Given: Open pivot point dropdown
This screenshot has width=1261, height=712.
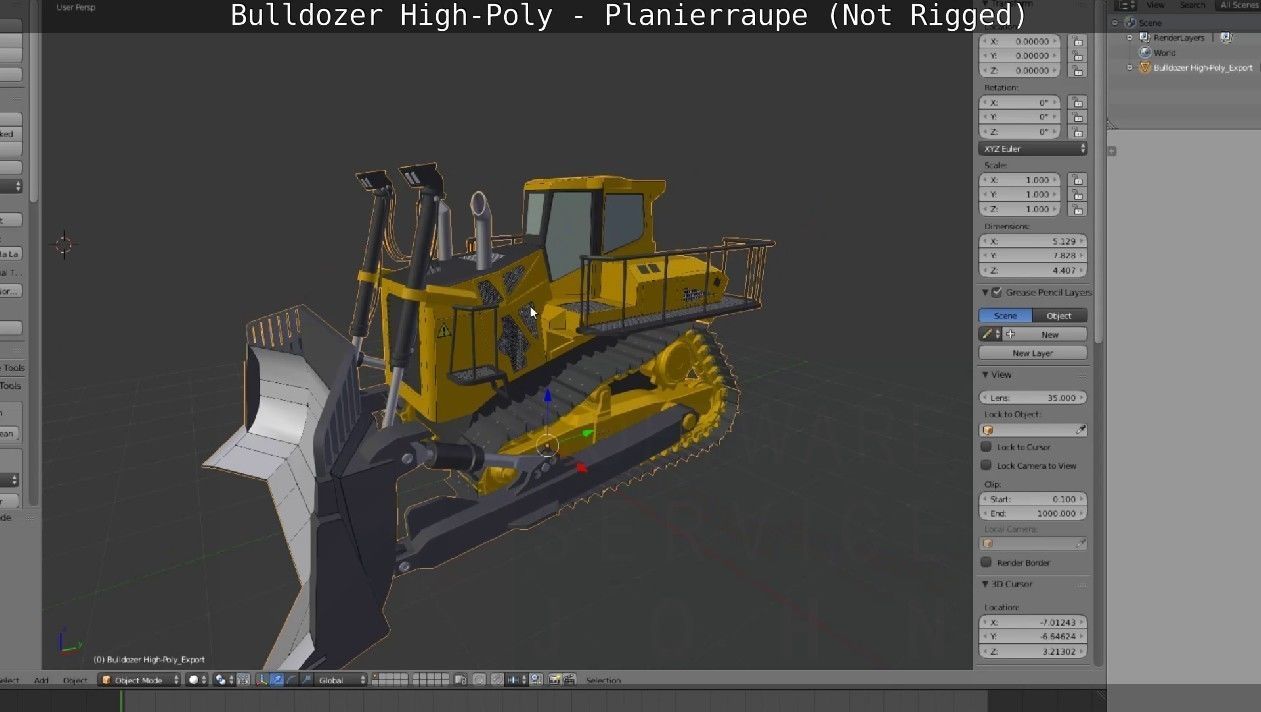Looking at the screenshot, I should point(222,680).
